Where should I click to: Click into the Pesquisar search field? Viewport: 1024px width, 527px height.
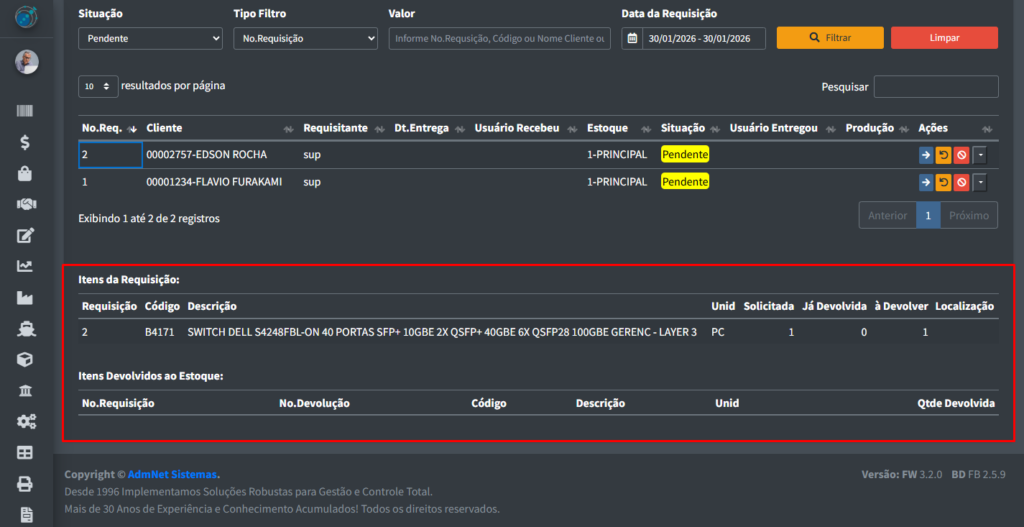pos(935,87)
